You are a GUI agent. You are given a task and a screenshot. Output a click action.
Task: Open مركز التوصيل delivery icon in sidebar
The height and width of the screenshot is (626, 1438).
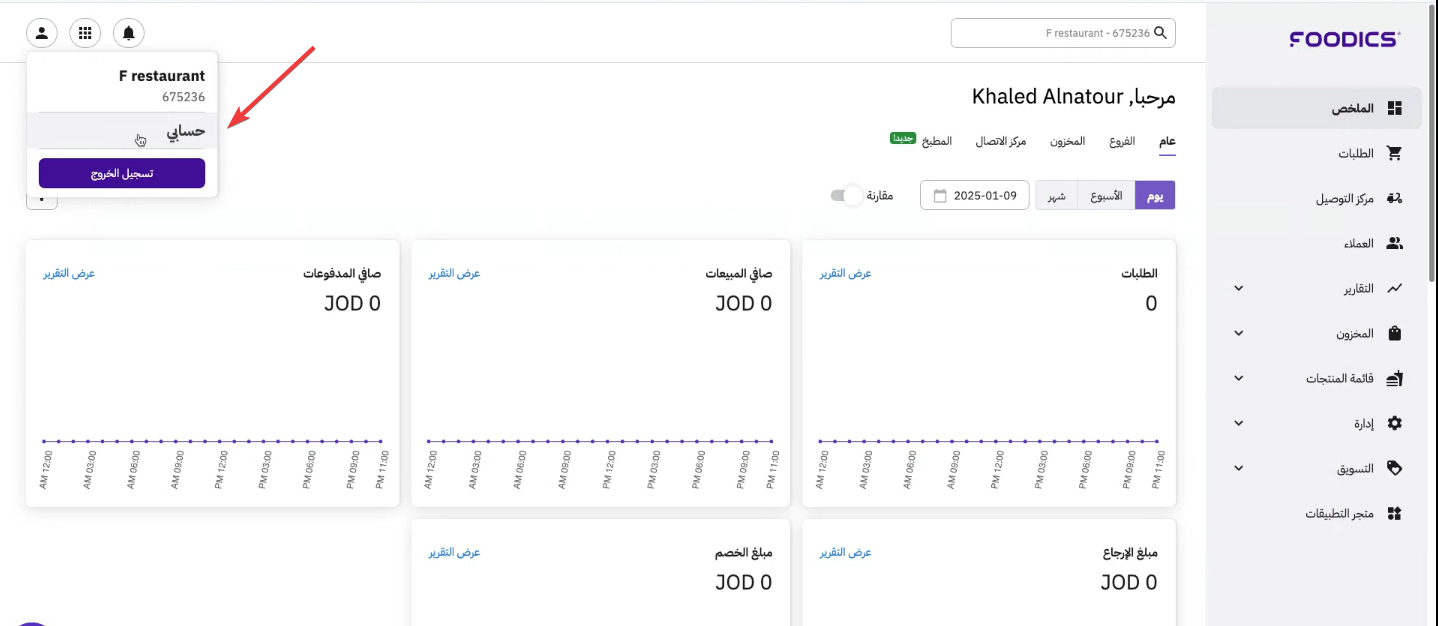pos(1394,199)
